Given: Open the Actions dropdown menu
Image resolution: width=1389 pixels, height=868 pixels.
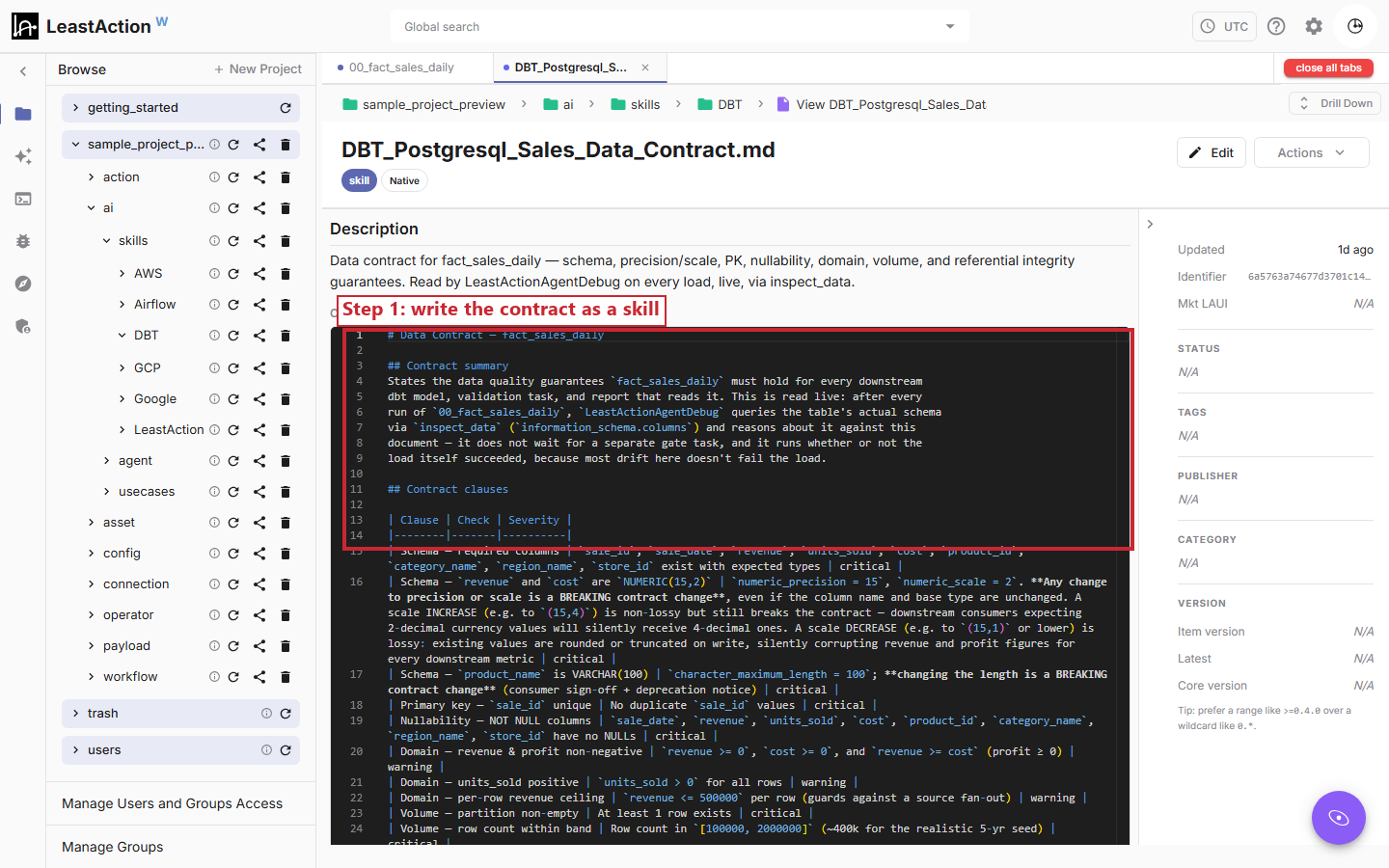Looking at the screenshot, I should click(1311, 152).
